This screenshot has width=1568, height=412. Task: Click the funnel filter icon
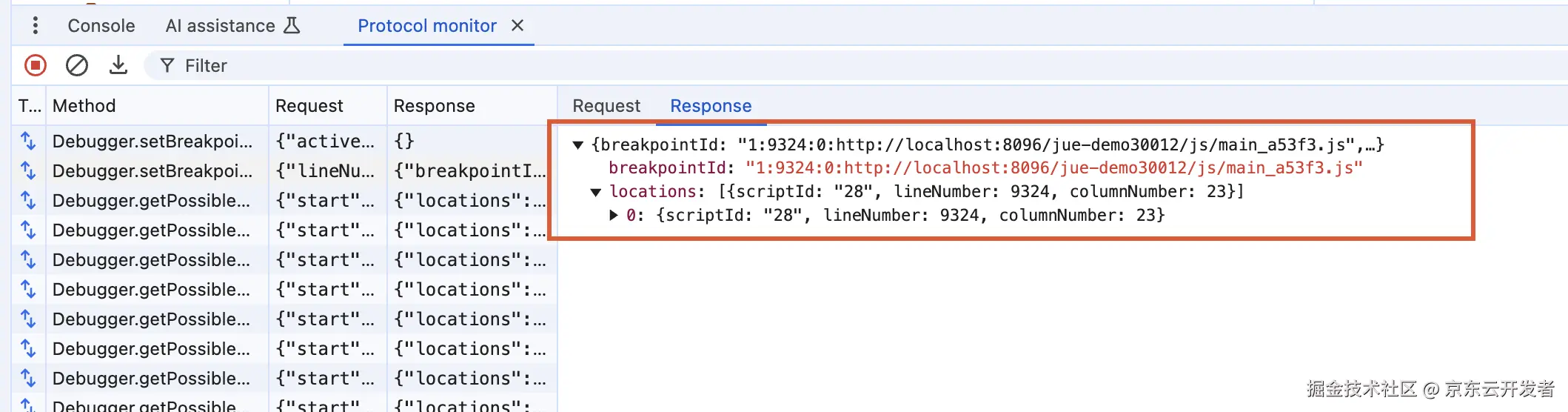[167, 66]
